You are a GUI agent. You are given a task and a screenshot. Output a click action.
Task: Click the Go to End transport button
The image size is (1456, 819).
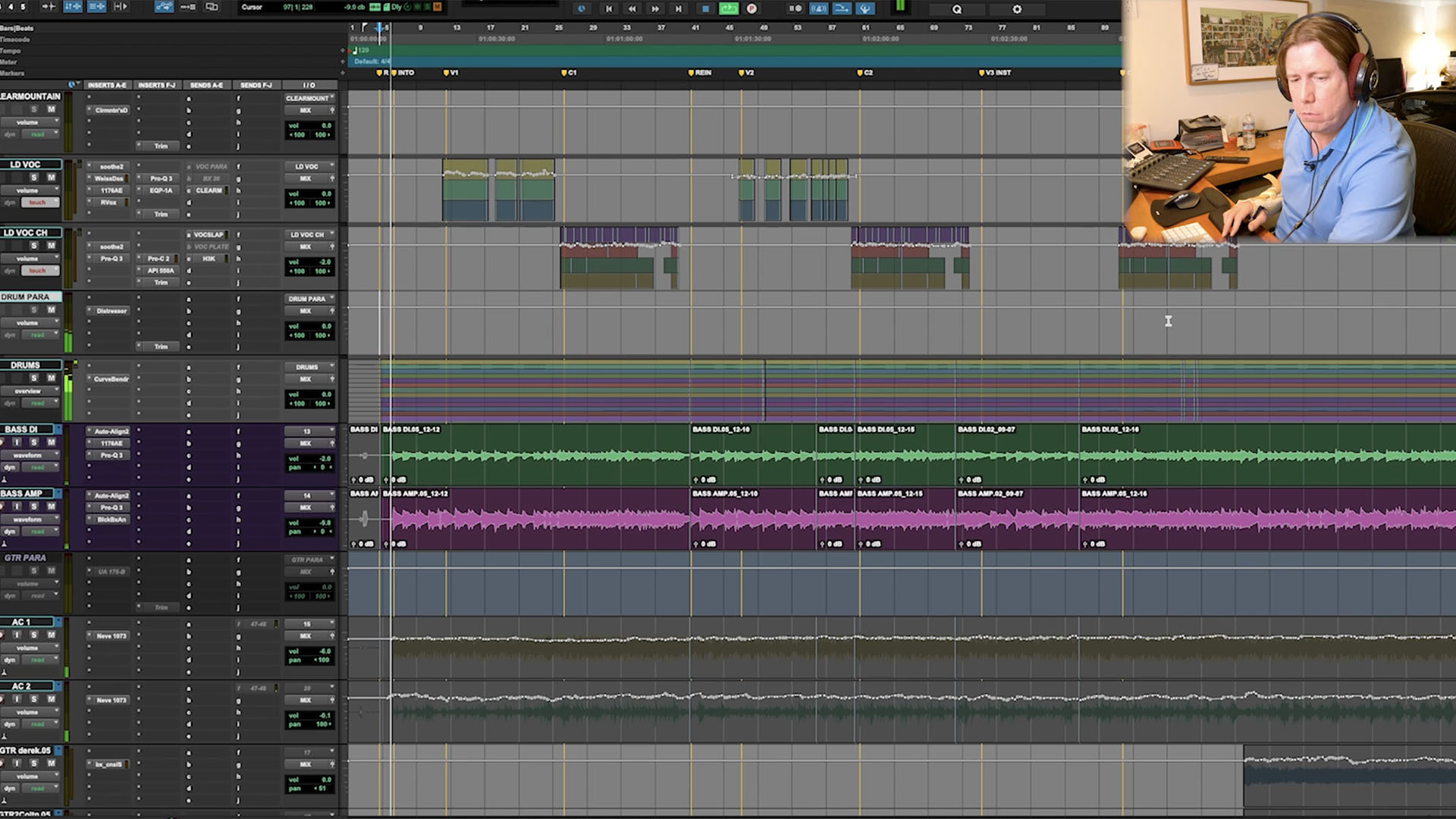tap(679, 8)
